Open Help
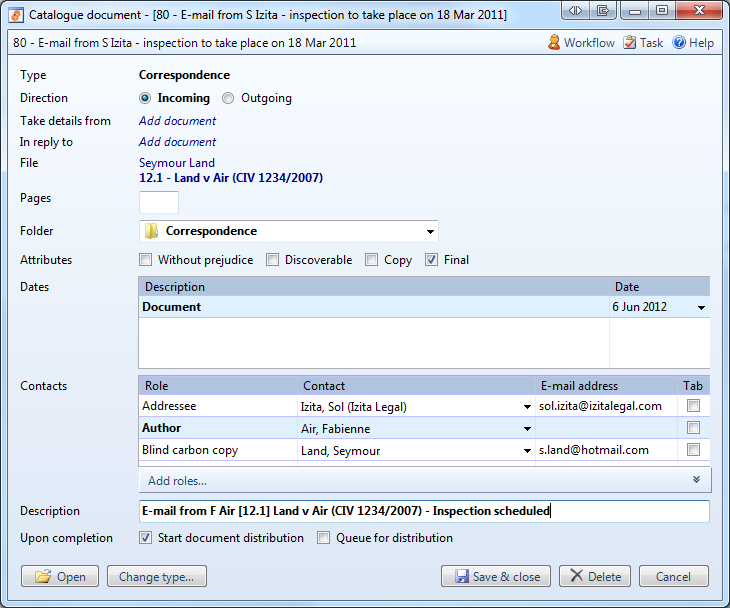This screenshot has height=608, width=730. pyautogui.click(x=693, y=43)
